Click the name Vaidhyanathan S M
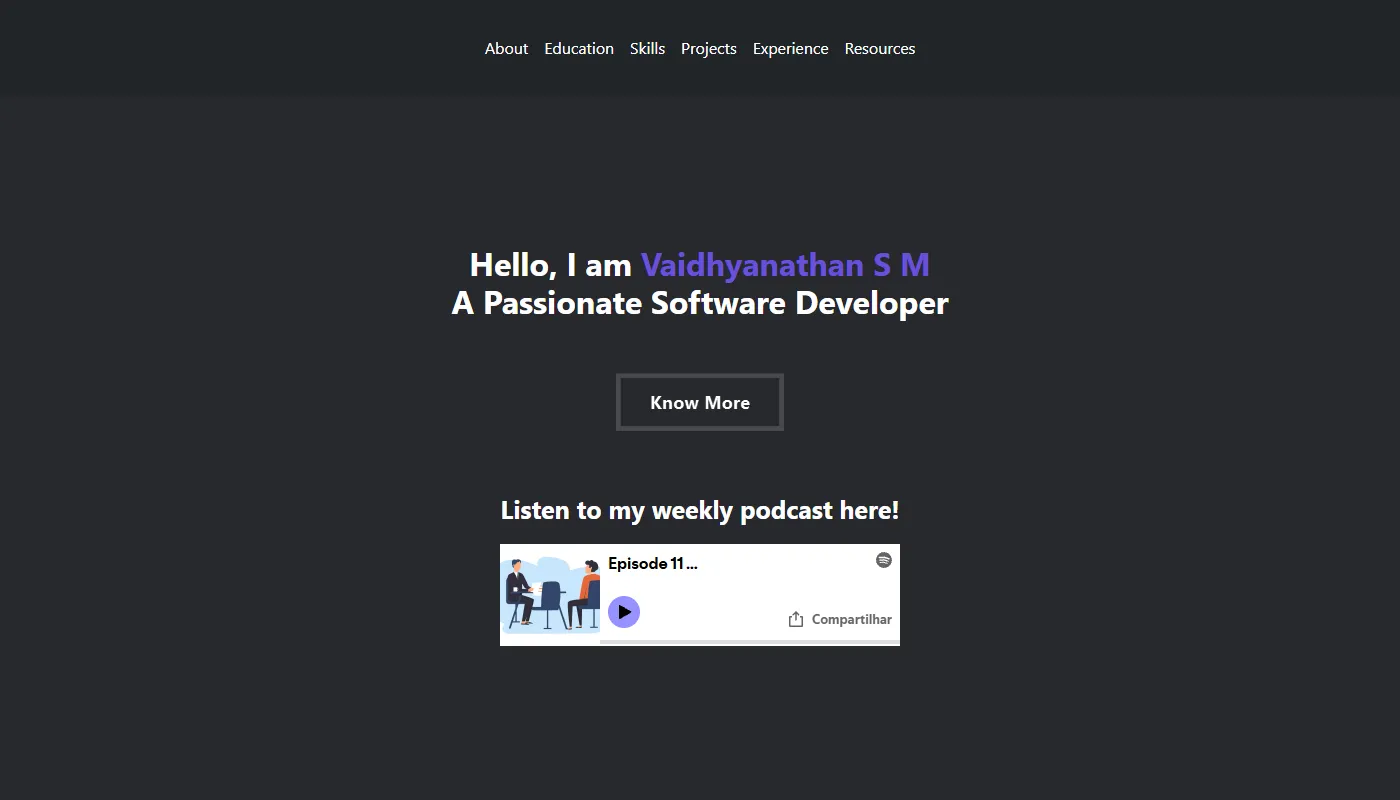This screenshot has width=1400, height=800. [x=785, y=265]
